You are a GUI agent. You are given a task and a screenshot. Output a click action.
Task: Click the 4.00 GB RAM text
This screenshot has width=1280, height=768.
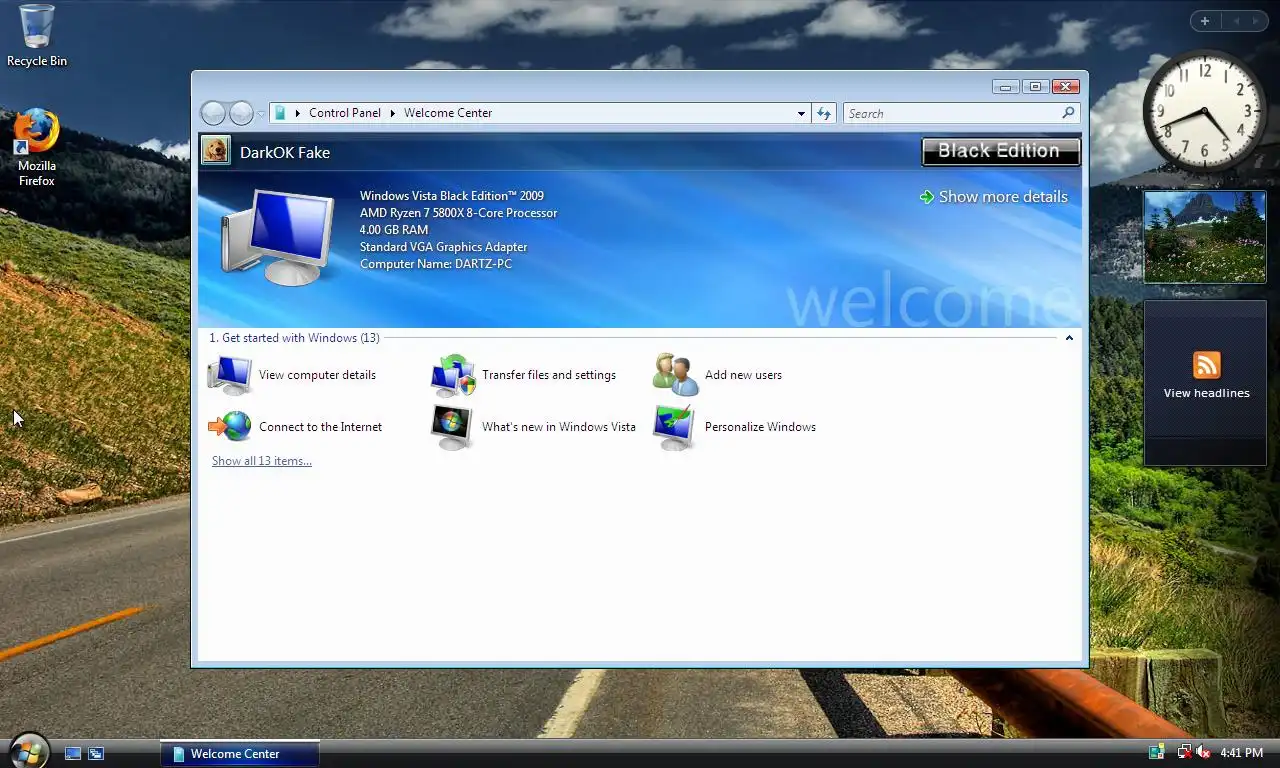pos(394,230)
